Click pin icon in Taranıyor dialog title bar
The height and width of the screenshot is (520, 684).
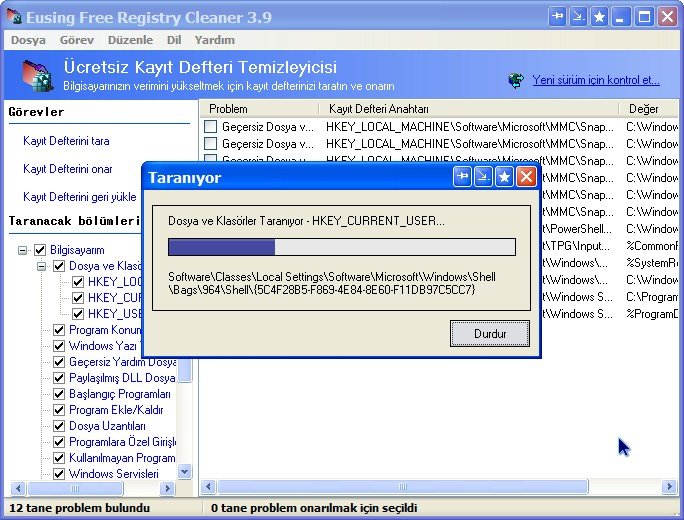(462, 177)
